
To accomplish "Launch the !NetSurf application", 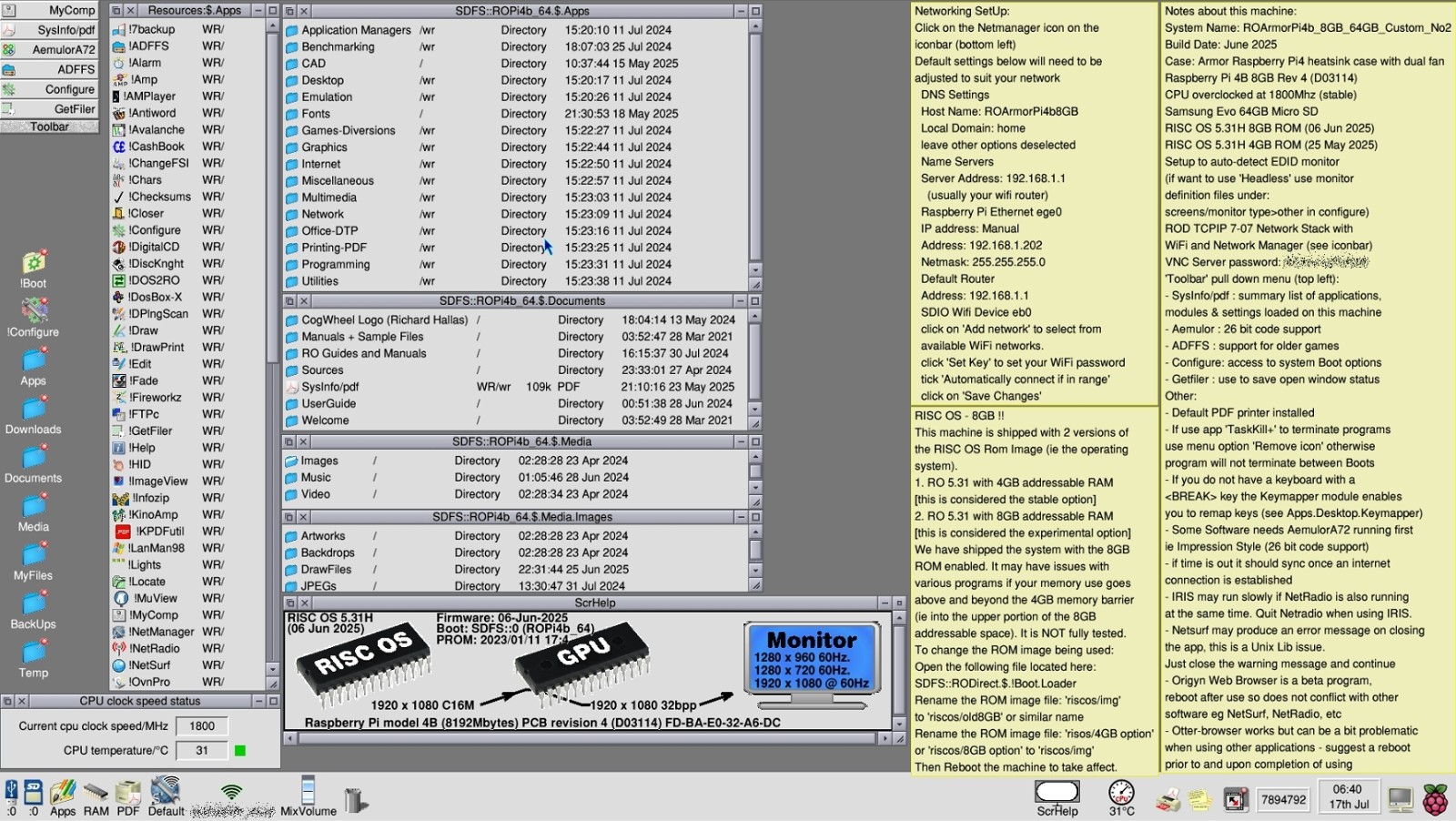I will tap(141, 665).
